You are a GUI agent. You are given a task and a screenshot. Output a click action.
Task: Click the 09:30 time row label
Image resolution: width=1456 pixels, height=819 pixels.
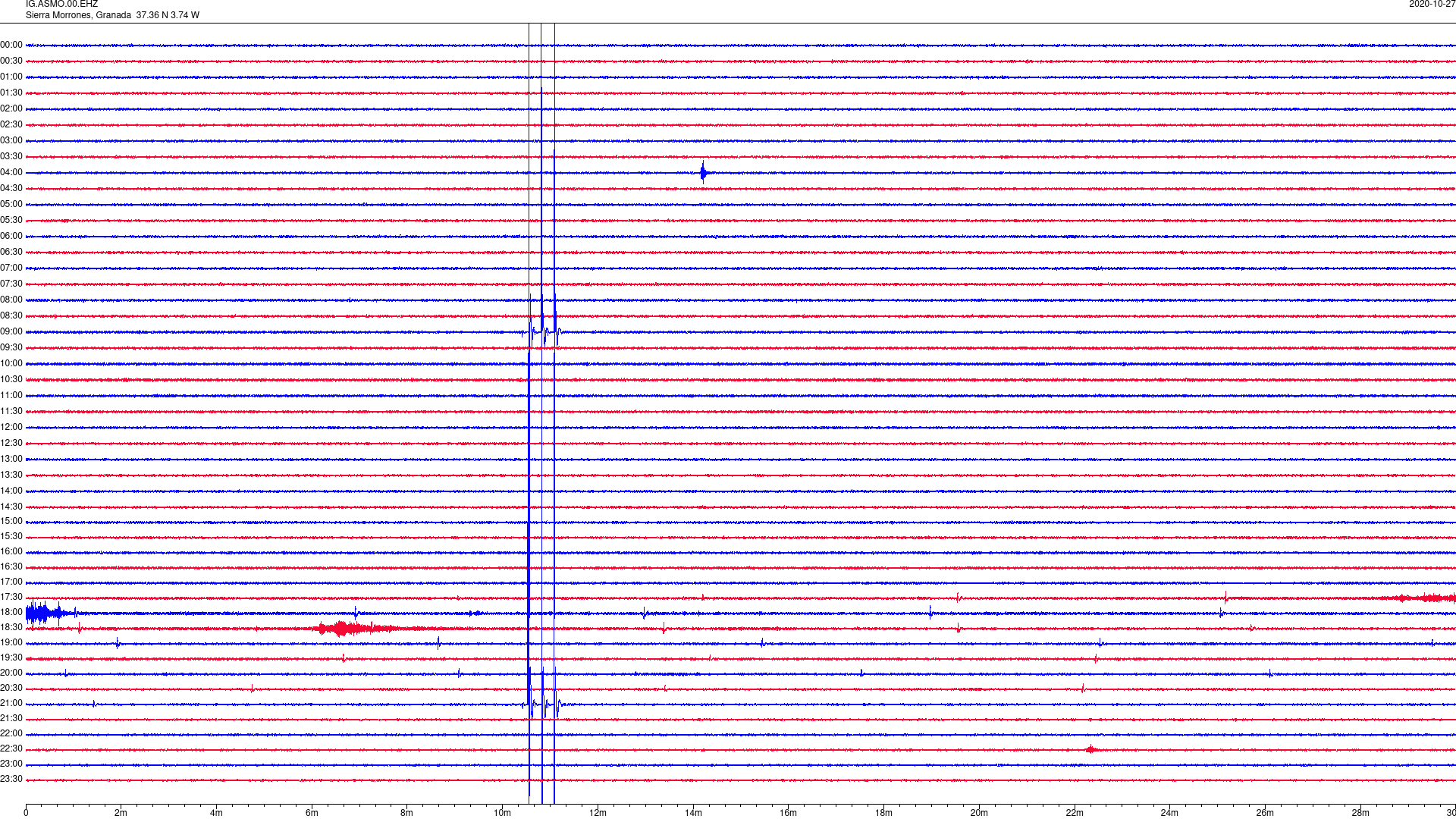[x=11, y=348]
